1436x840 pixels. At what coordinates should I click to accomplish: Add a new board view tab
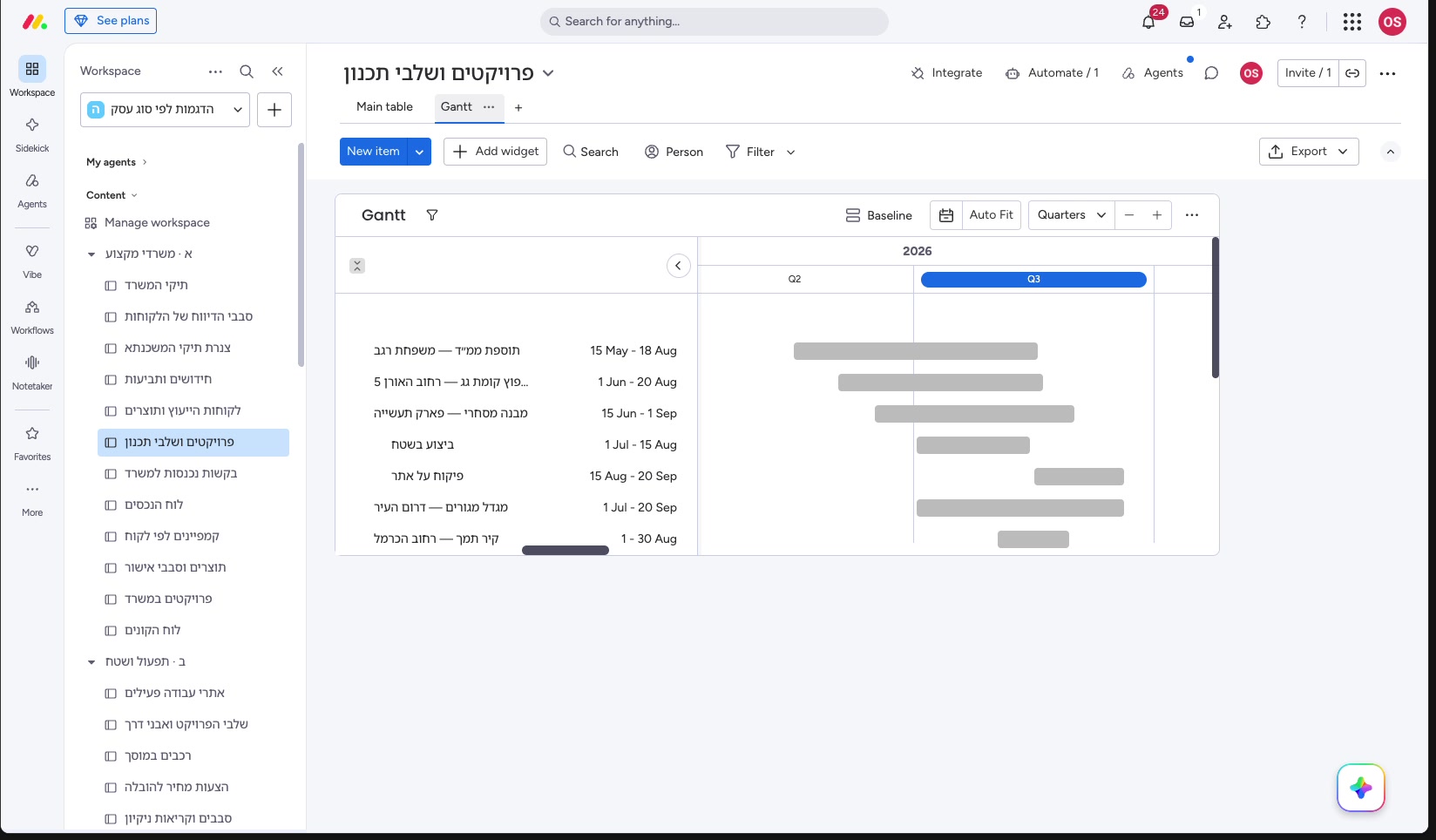tap(518, 108)
